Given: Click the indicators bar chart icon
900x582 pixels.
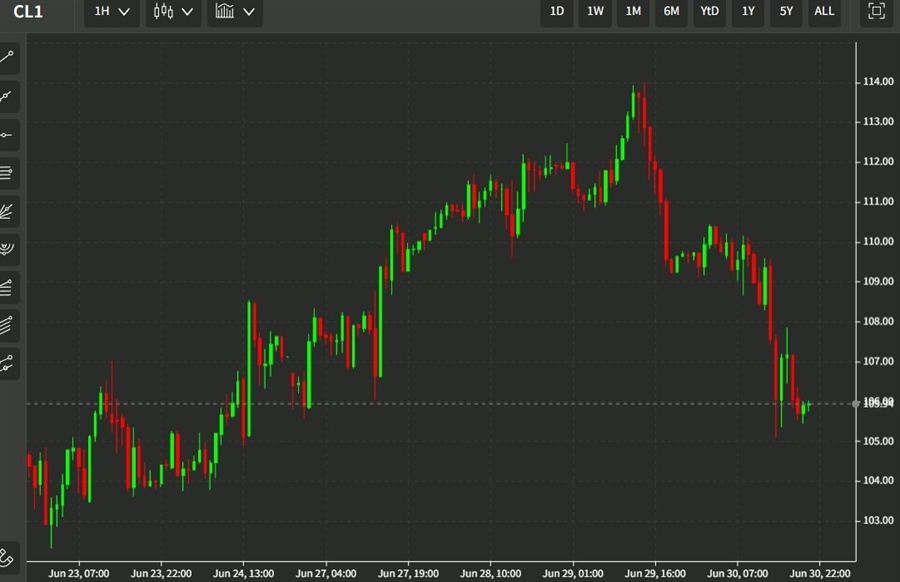Looking at the screenshot, I should [224, 11].
